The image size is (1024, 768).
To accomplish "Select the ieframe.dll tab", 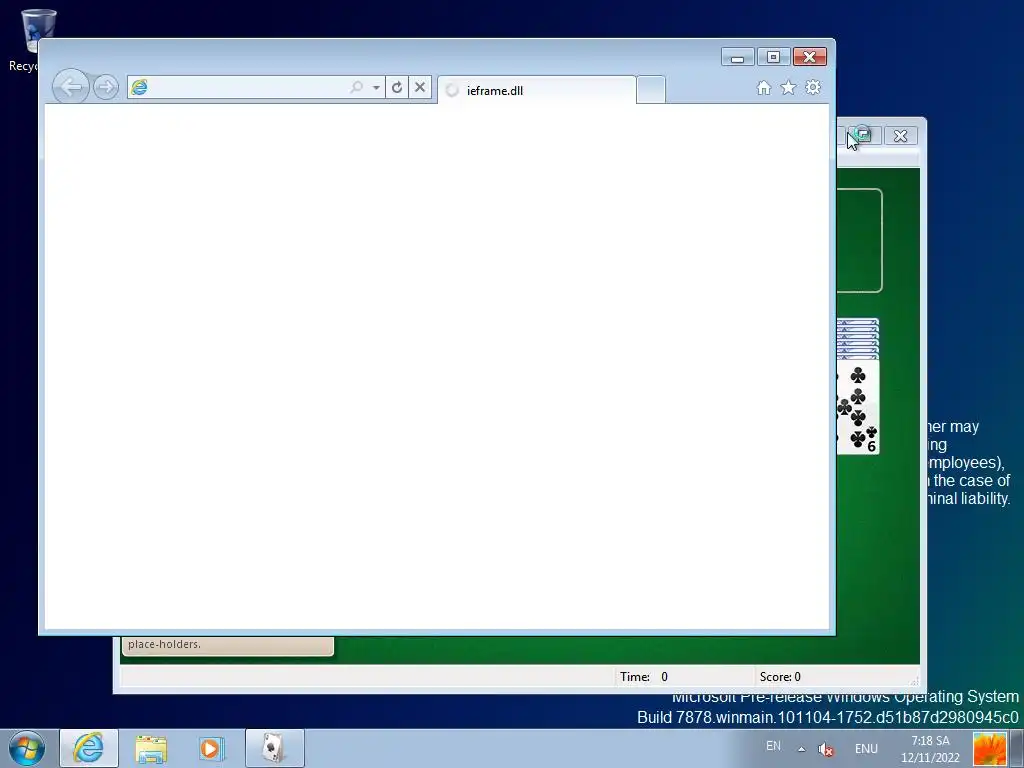I will (x=536, y=90).
